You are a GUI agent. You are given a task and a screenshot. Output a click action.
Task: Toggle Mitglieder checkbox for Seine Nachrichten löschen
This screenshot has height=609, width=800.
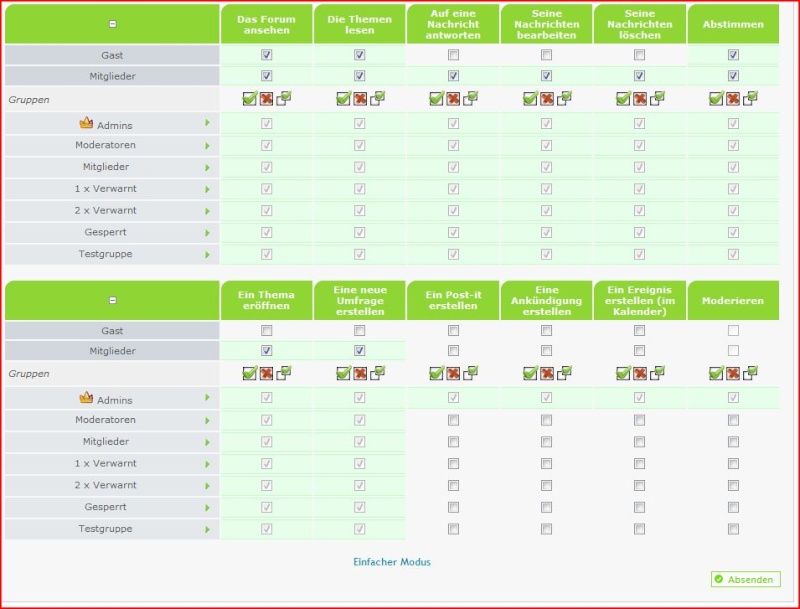639,75
